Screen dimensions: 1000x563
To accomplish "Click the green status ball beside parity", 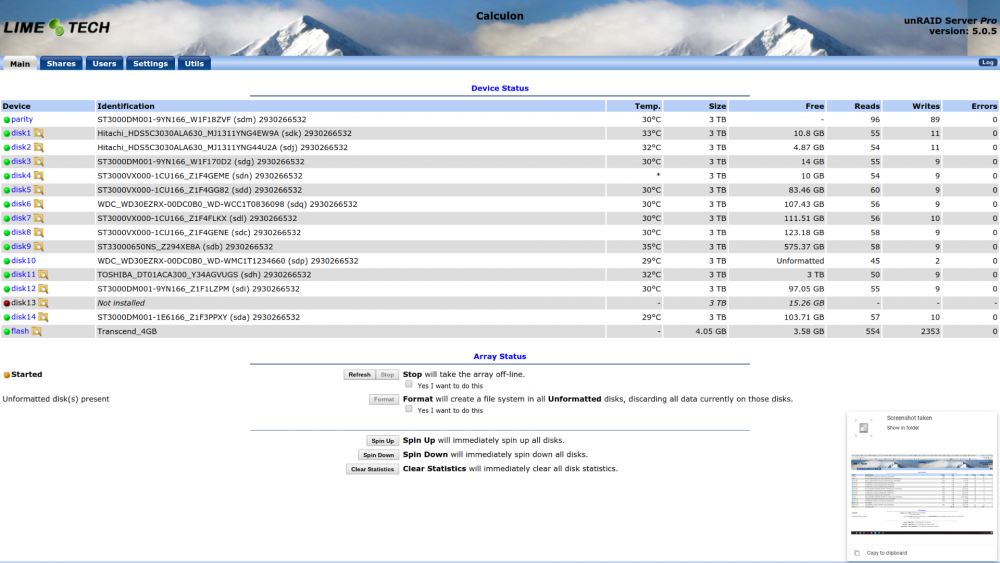I will (x=6, y=120).
